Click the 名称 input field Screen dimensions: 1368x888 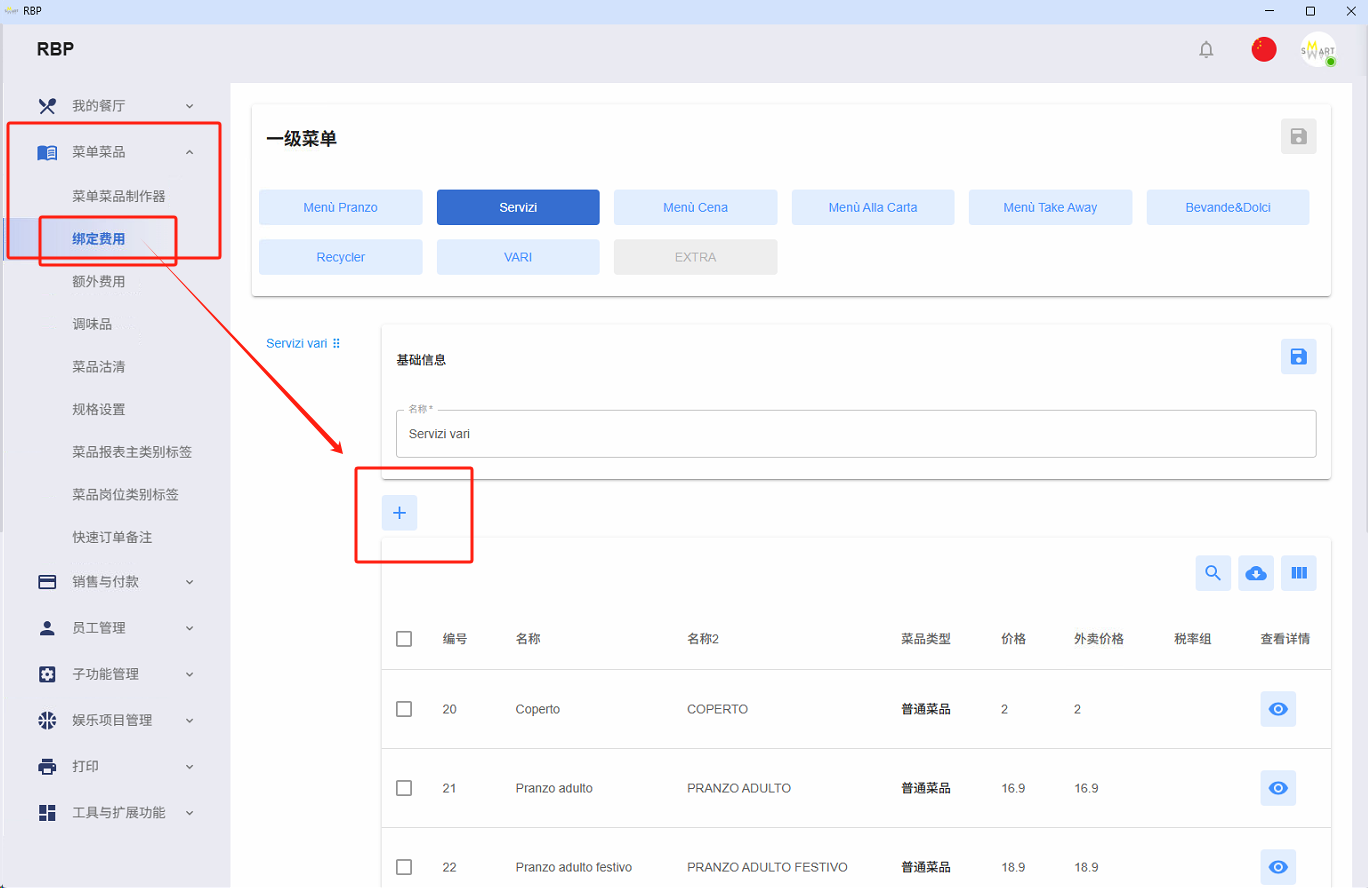tap(856, 434)
